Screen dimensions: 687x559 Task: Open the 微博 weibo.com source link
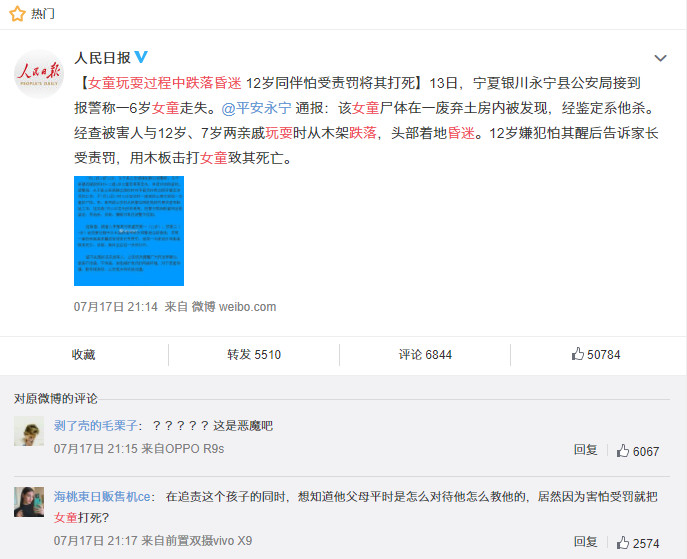click(x=234, y=307)
